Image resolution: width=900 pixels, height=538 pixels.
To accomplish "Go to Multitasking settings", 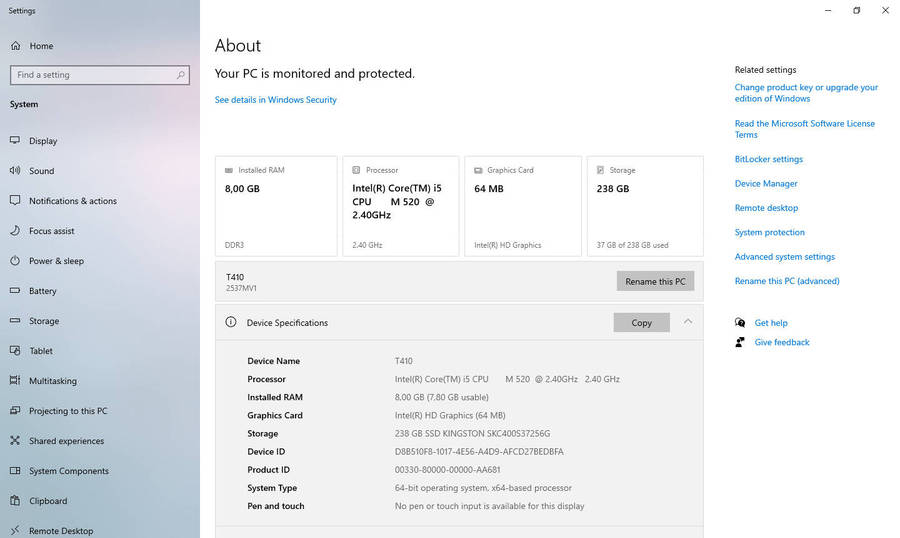I will coord(52,381).
